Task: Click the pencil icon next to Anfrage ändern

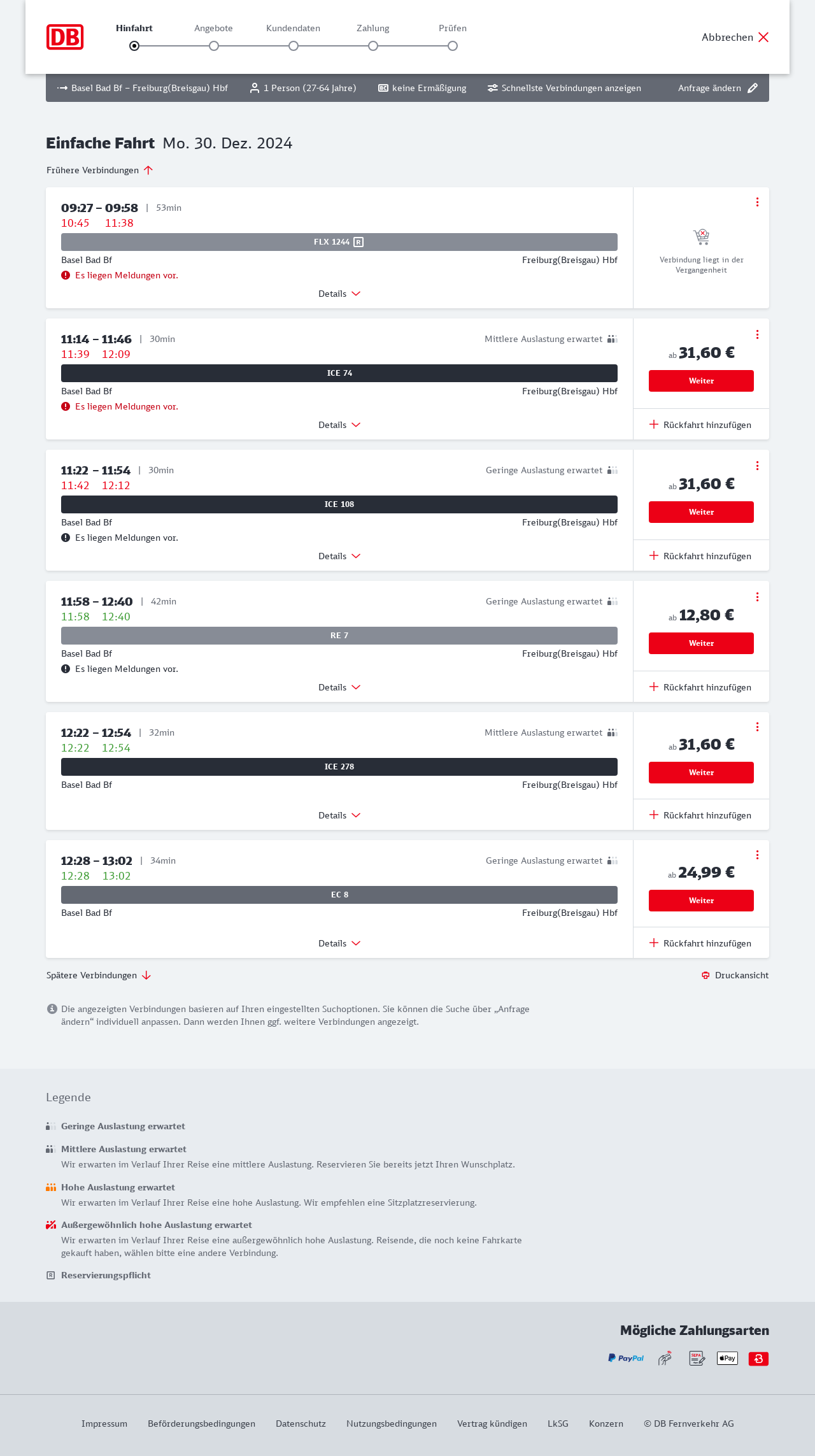Action: (x=753, y=88)
